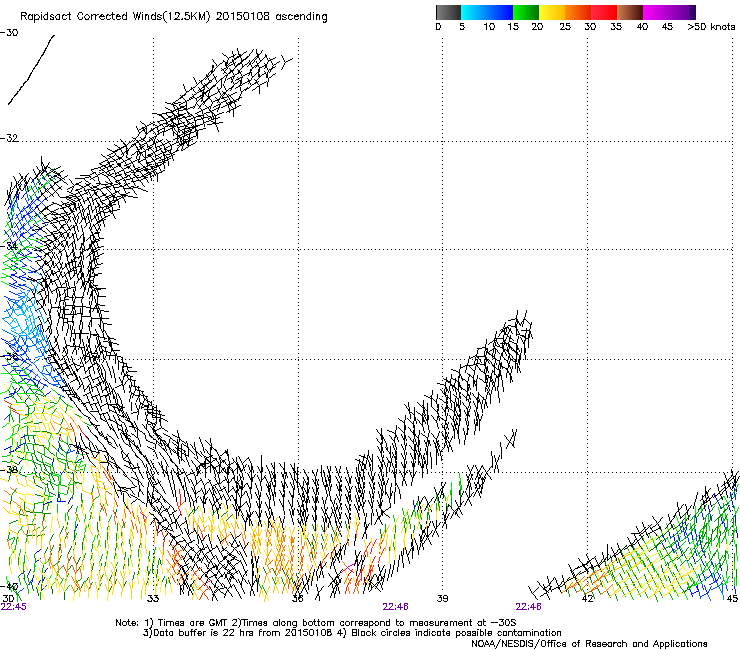
Task: Click the legend scale label '25'
Action: pyautogui.click(x=565, y=27)
